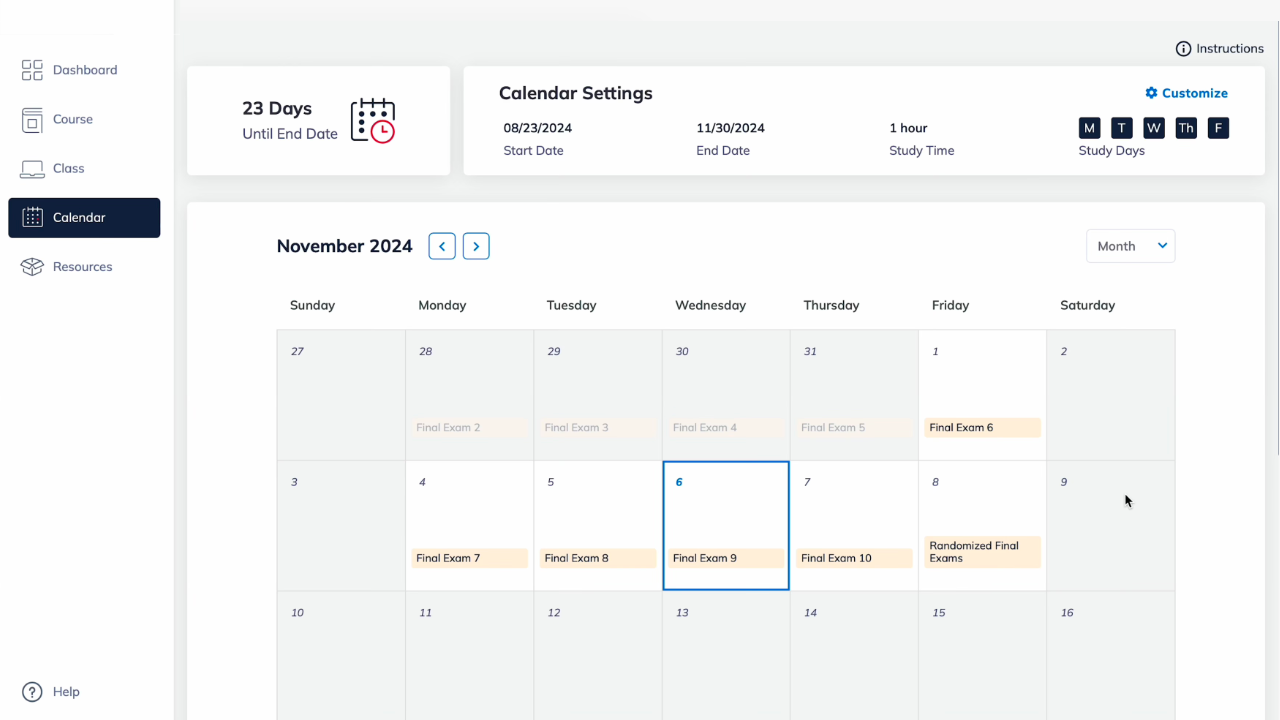Image resolution: width=1280 pixels, height=720 pixels.
Task: Expand the Month view dropdown
Action: [1131, 246]
